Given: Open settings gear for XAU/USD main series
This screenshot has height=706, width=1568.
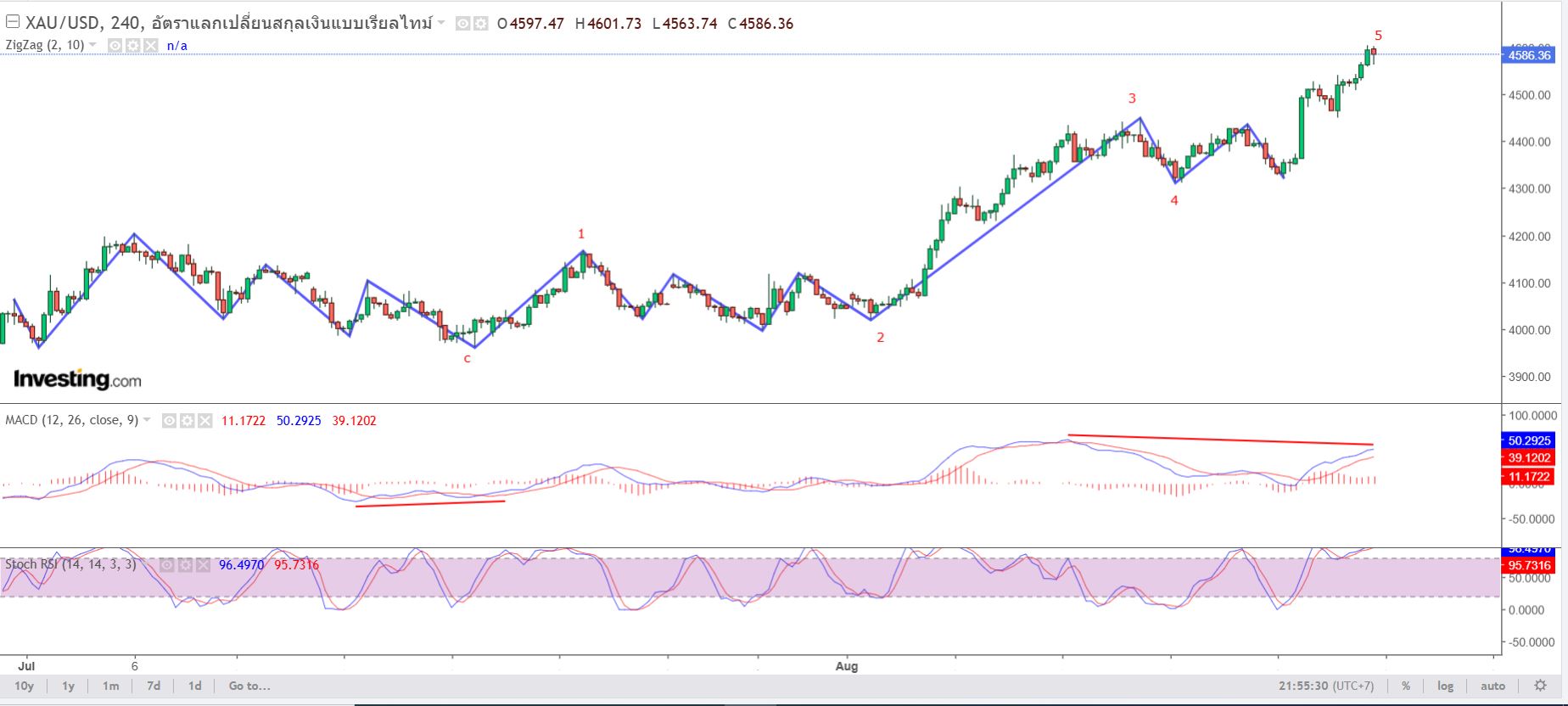Looking at the screenshot, I should click(x=480, y=24).
